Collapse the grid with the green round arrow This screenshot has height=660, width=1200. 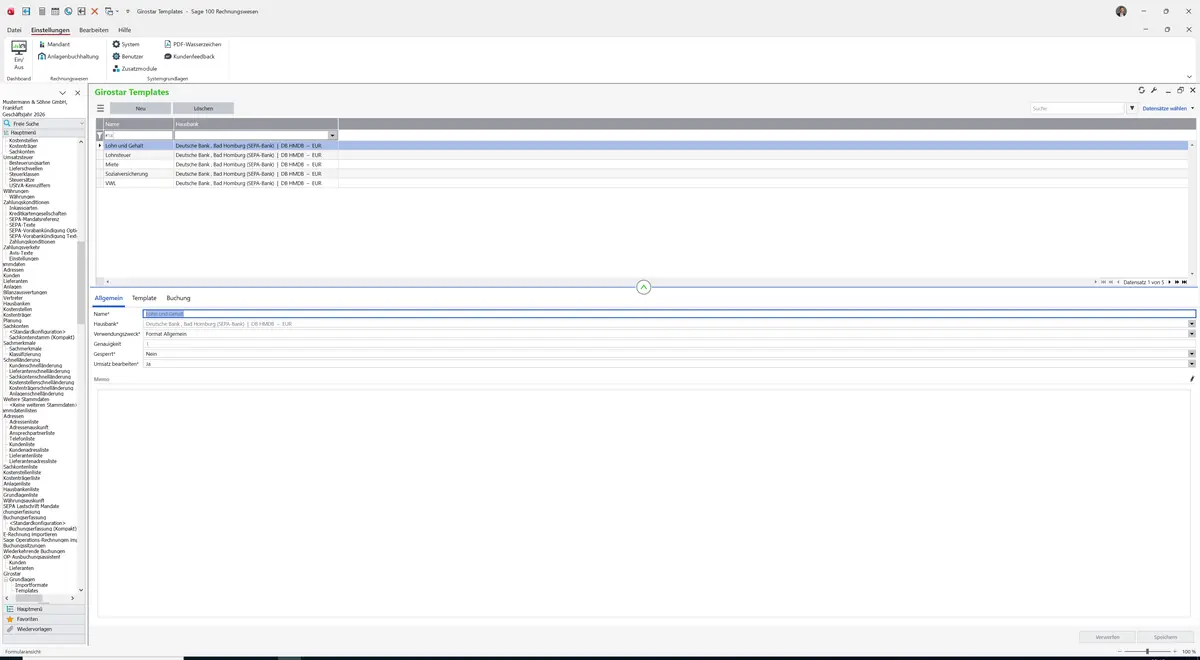(643, 287)
